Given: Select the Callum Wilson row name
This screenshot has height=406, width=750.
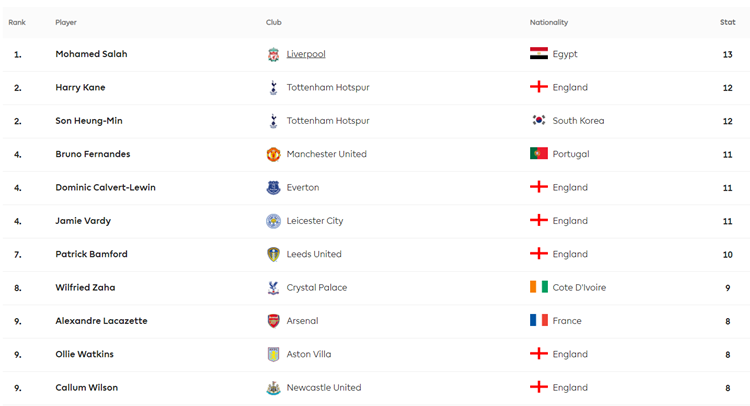Looking at the screenshot, I should click(x=87, y=387).
